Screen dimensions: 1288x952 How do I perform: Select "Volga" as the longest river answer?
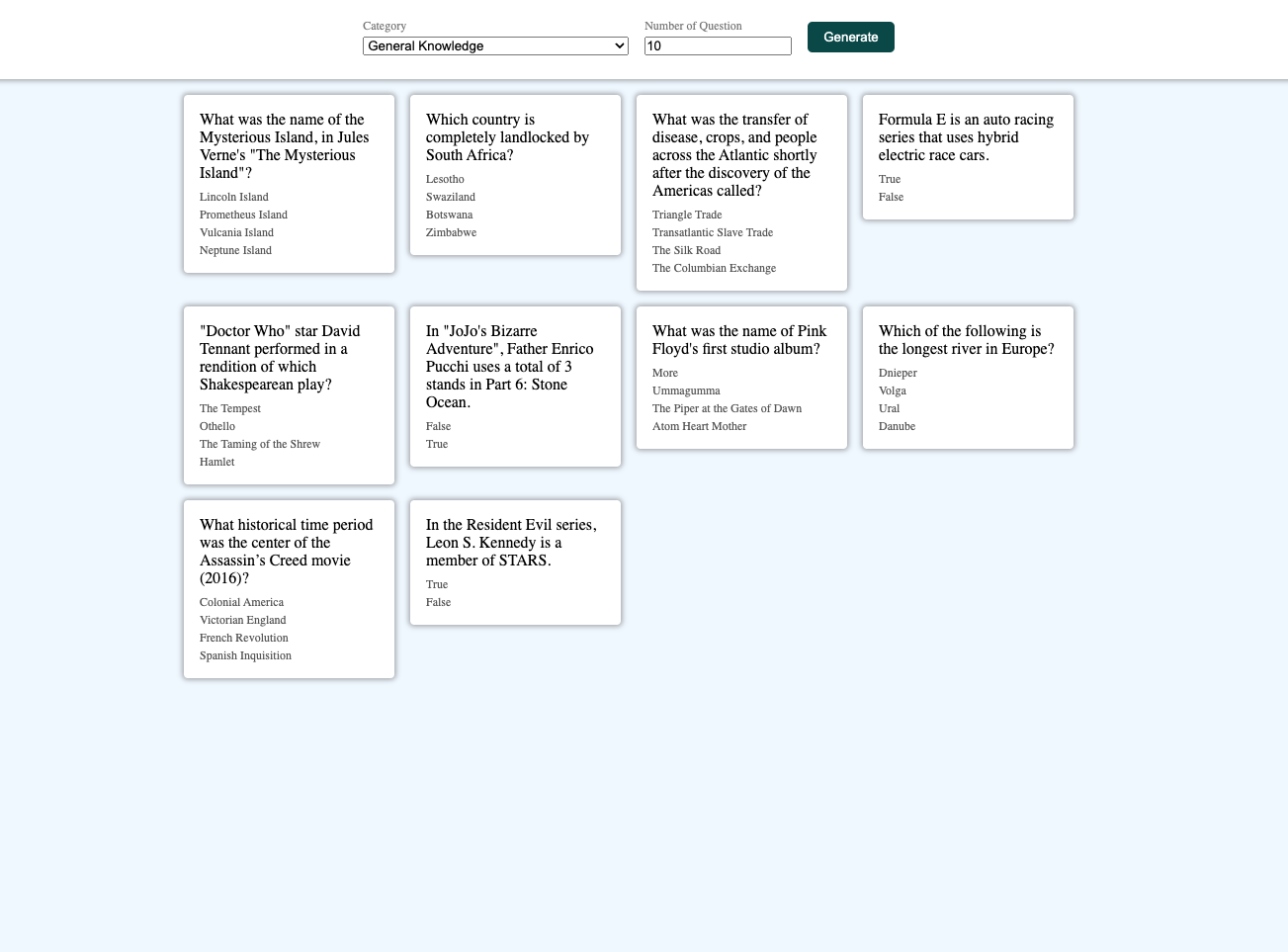coord(893,390)
